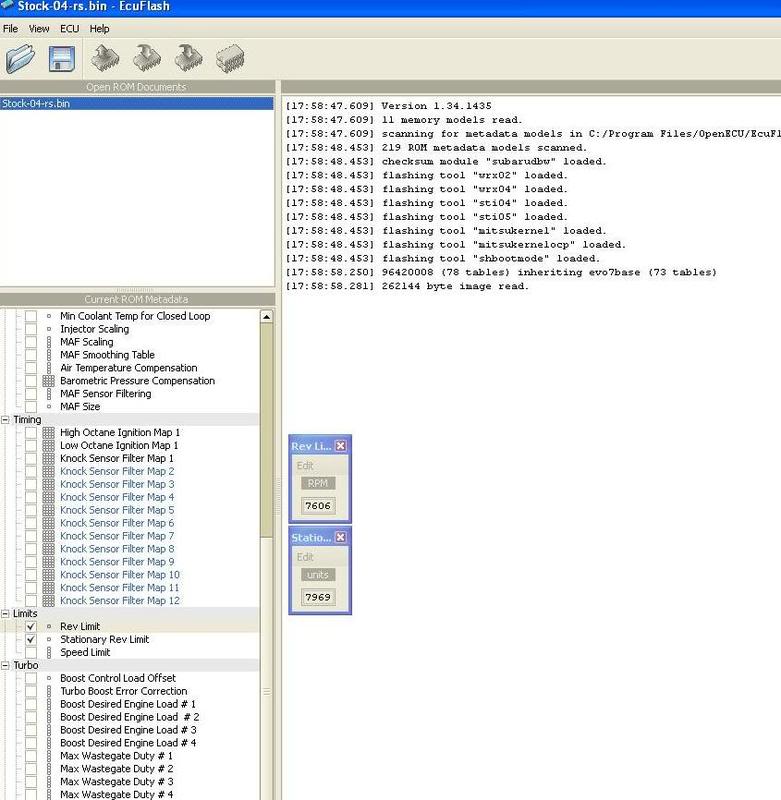
Task: Open Edit menu in Stationary Rev Limit window
Action: 305,557
